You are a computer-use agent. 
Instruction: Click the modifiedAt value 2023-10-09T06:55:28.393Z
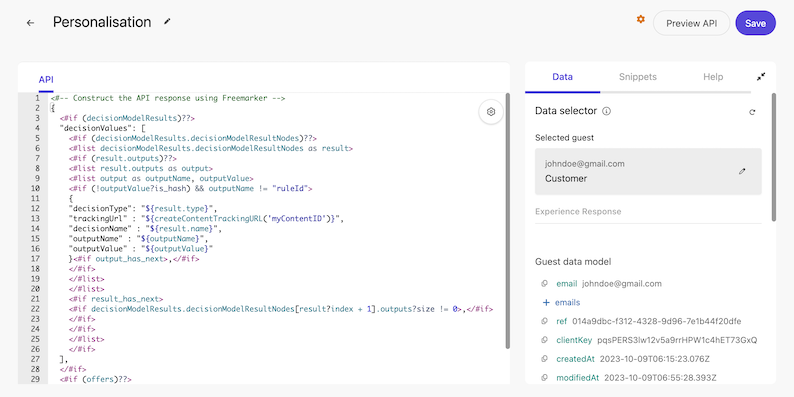[660, 378]
